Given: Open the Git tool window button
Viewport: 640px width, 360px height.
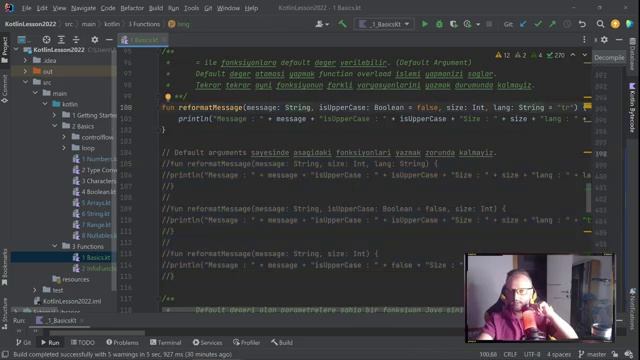Looking at the screenshot, I should 23,342.
